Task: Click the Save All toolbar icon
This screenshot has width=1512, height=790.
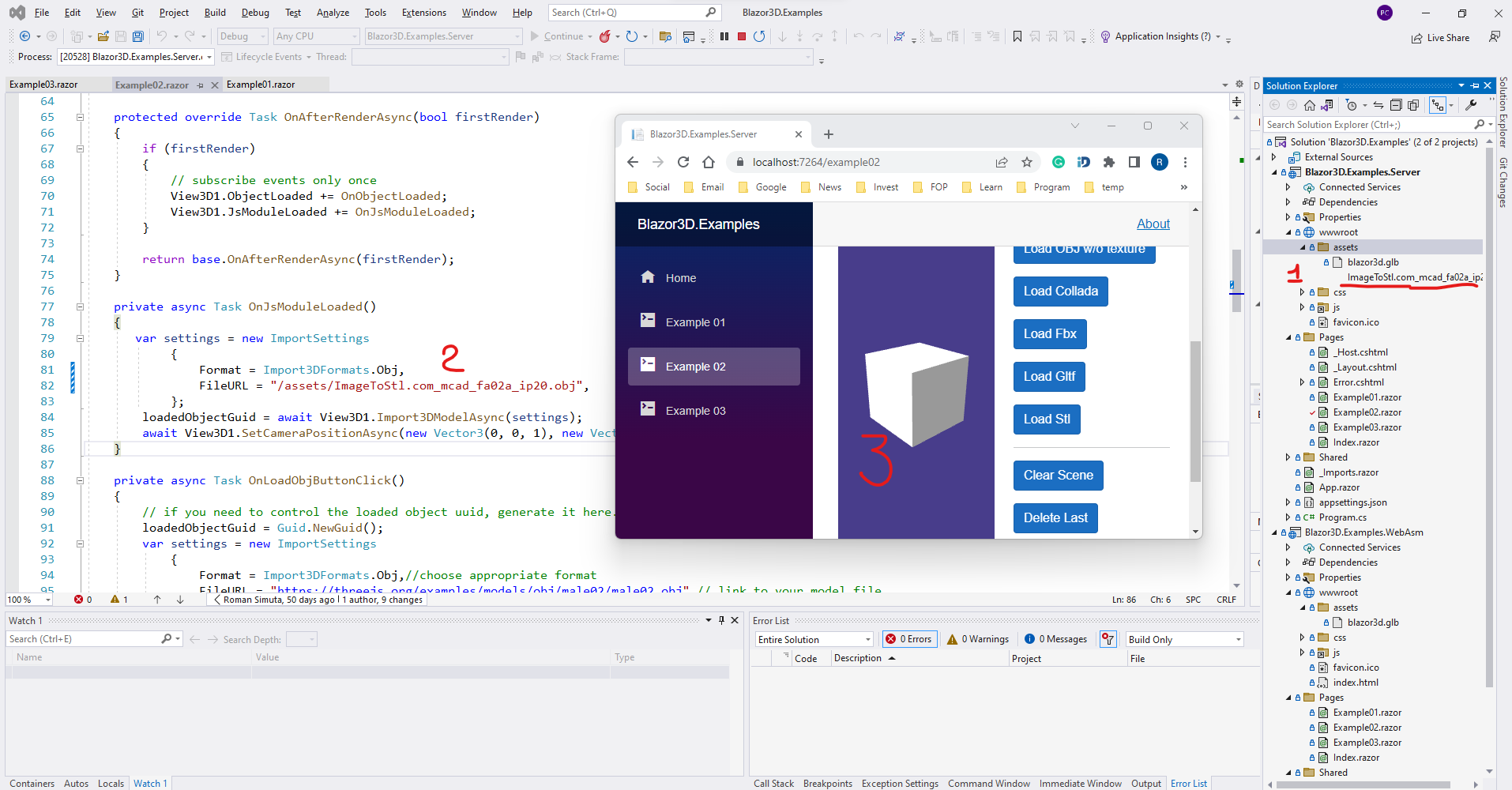Action: click(x=137, y=36)
